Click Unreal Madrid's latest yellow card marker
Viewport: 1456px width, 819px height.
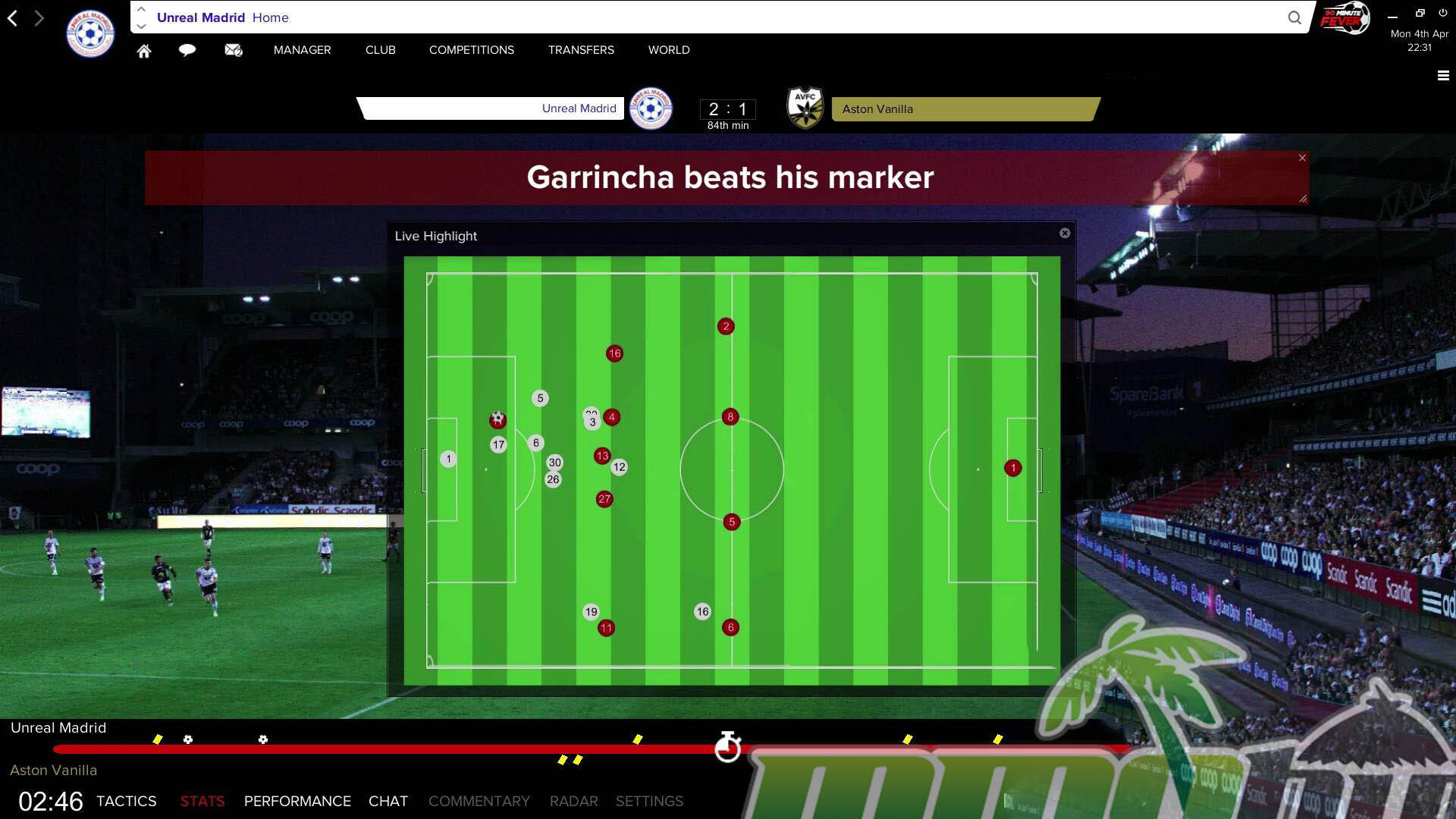998,739
